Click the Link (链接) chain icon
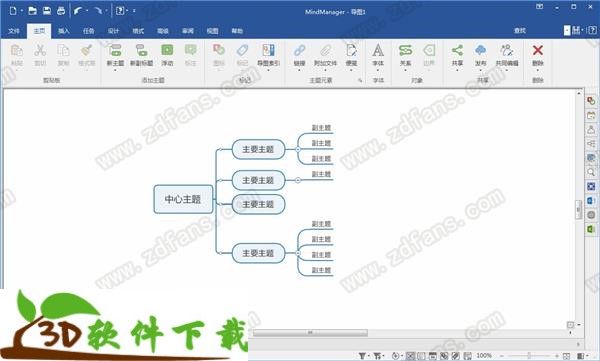This screenshot has width=600, height=361. pos(299,50)
